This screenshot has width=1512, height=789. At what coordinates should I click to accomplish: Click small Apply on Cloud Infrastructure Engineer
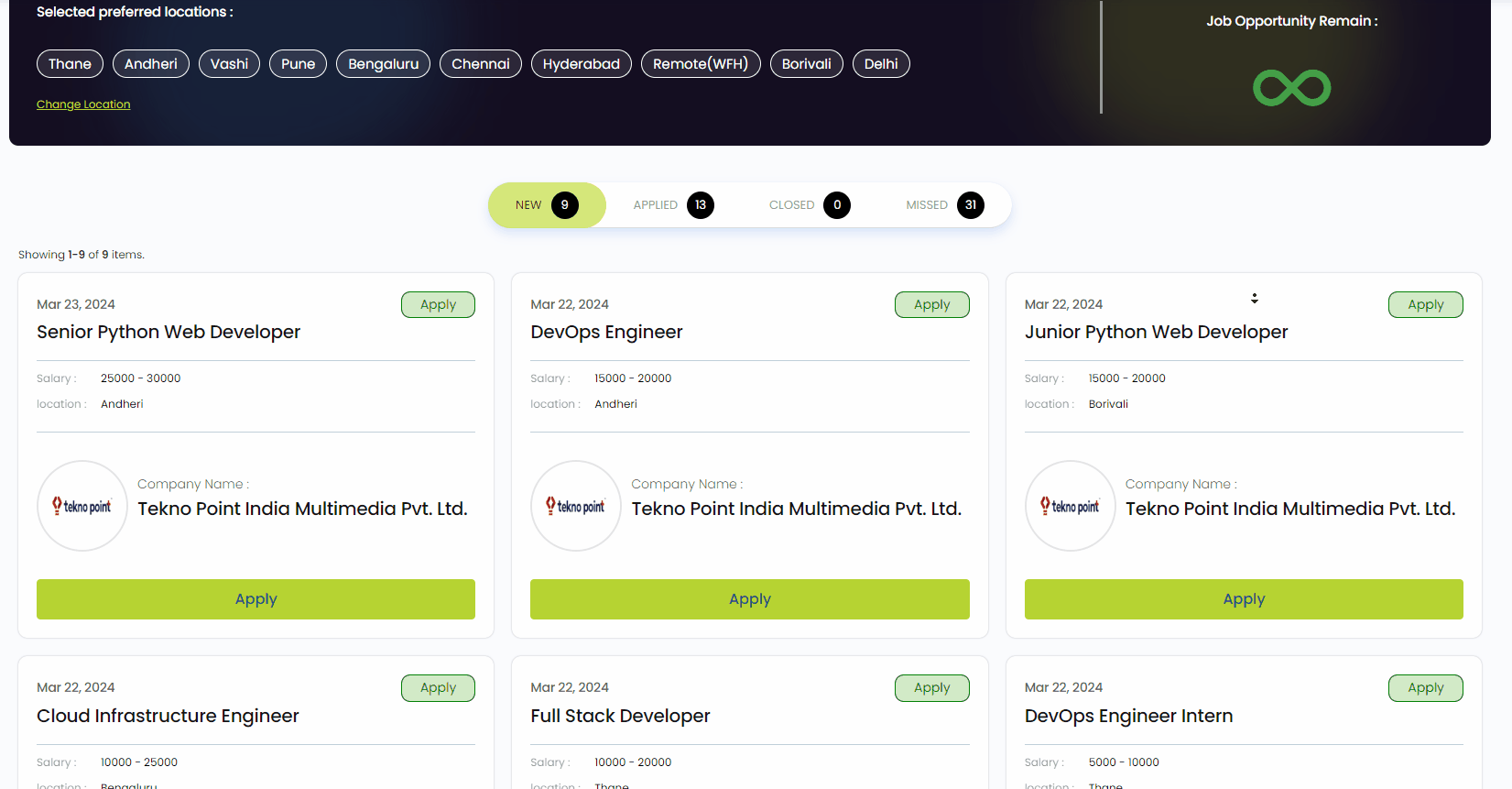click(x=438, y=688)
